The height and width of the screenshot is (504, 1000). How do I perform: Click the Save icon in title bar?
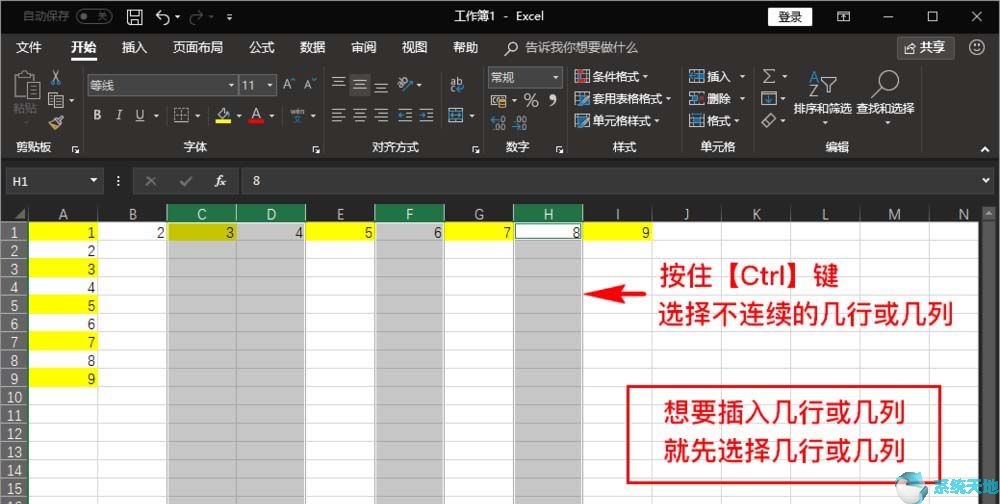pyautogui.click(x=135, y=17)
